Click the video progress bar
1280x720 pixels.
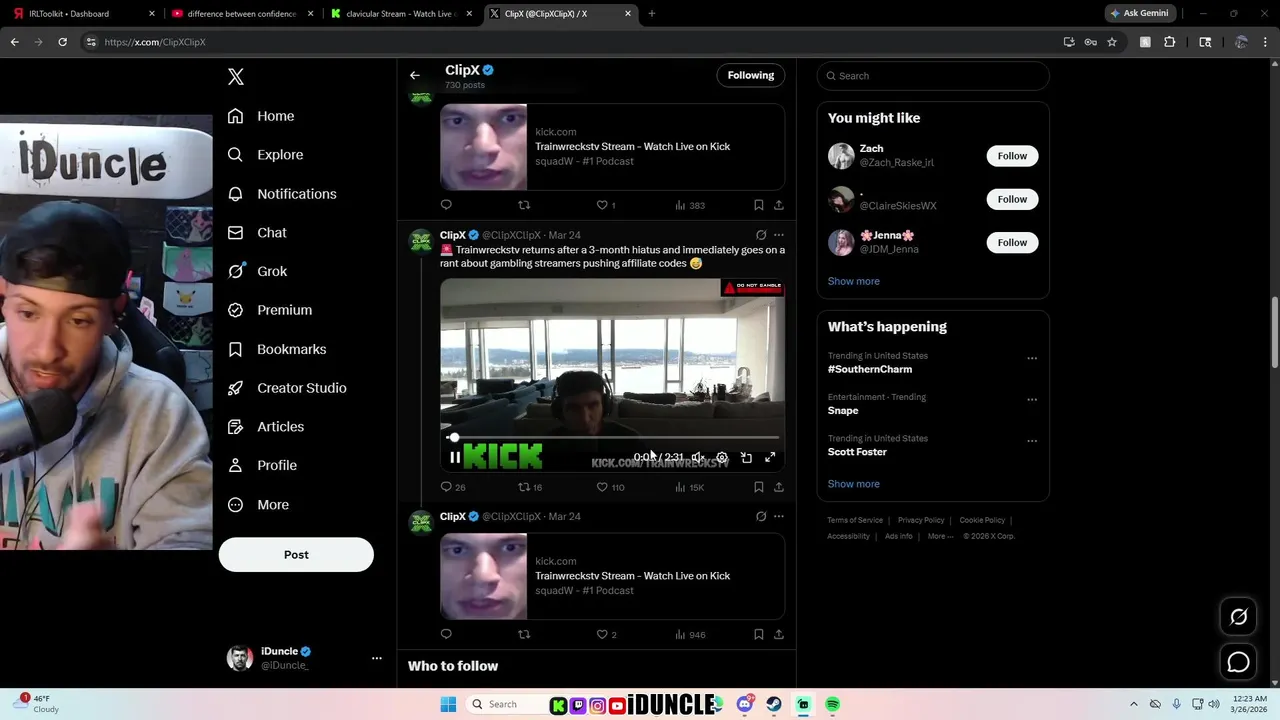point(612,437)
